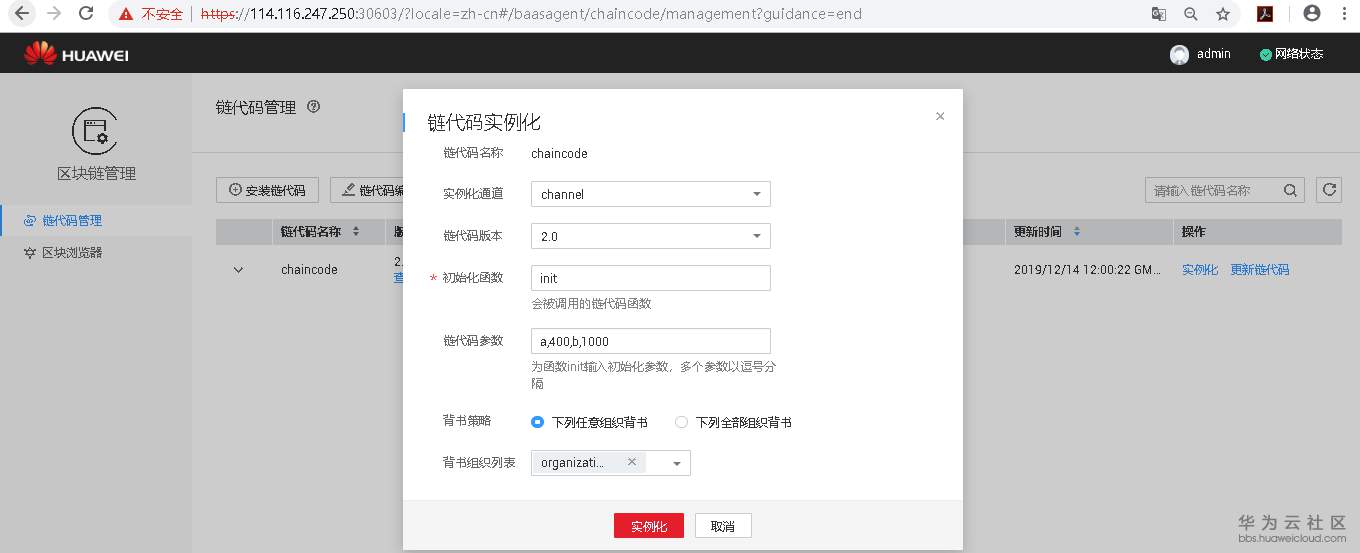Viewport: 1360px width, 553px height.
Task: Click the 2019/12/14 update time cell
Action: click(1085, 270)
